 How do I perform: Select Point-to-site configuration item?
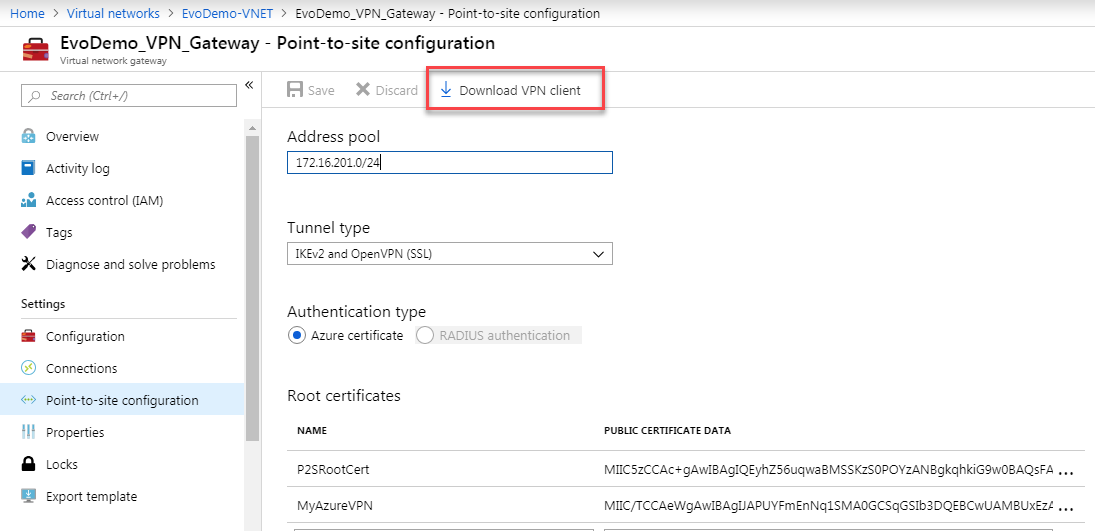coord(122,400)
